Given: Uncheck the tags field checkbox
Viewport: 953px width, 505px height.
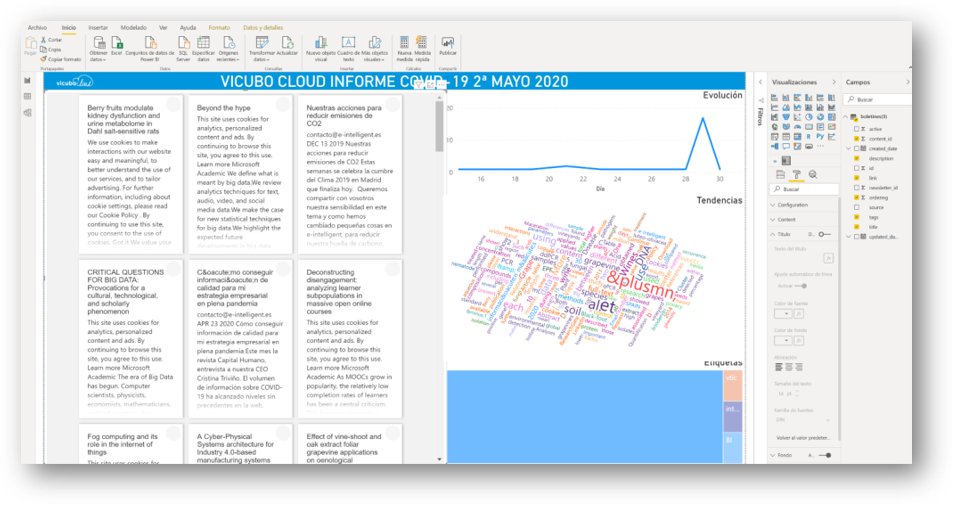Looking at the screenshot, I should pyautogui.click(x=856, y=217).
